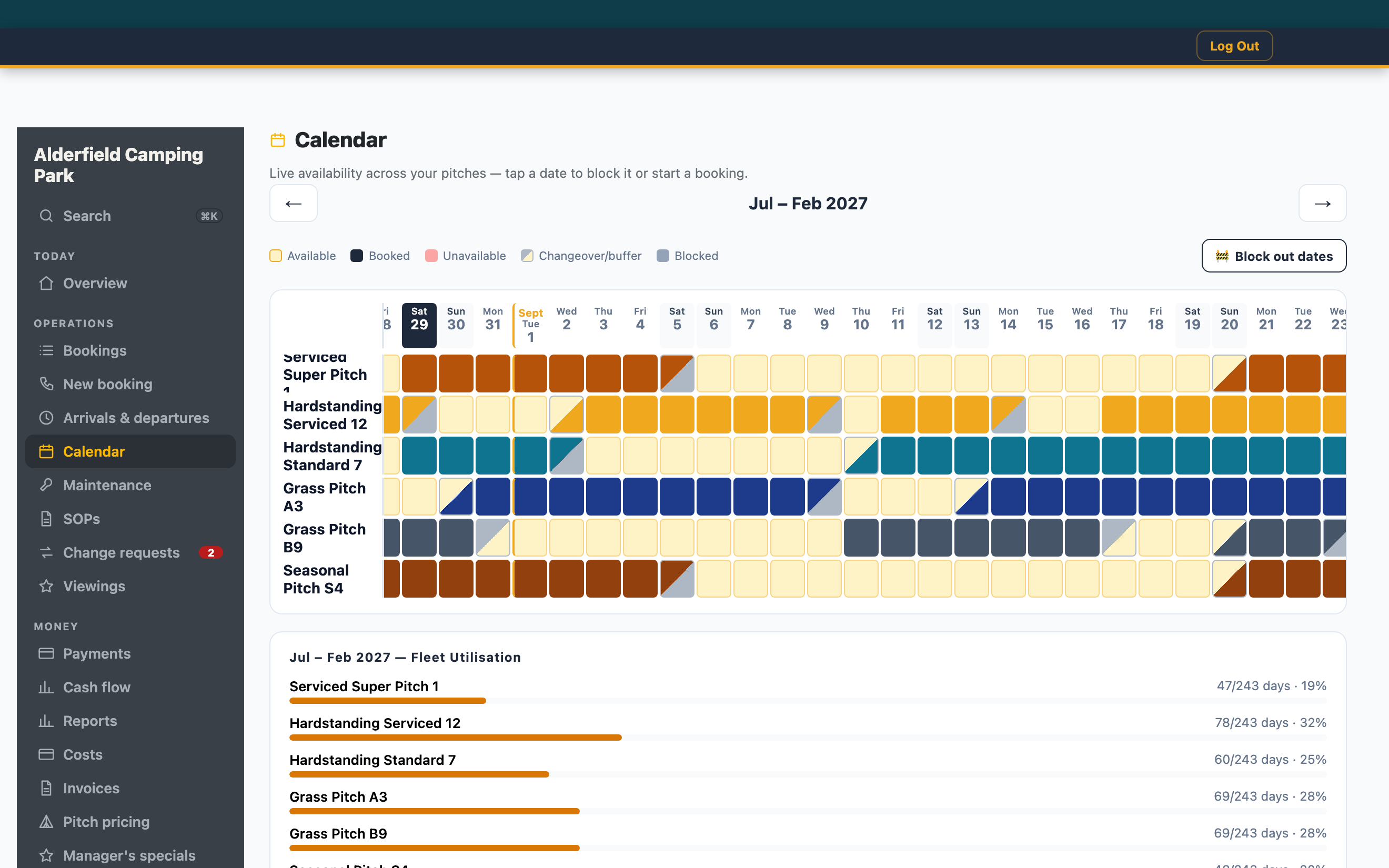Click the Reports chart icon
This screenshot has height=868, width=1389.
click(46, 721)
